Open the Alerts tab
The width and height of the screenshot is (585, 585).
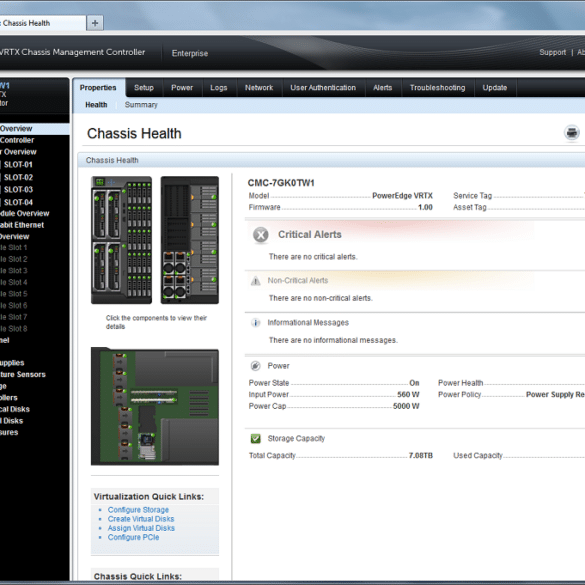pyautogui.click(x=383, y=88)
